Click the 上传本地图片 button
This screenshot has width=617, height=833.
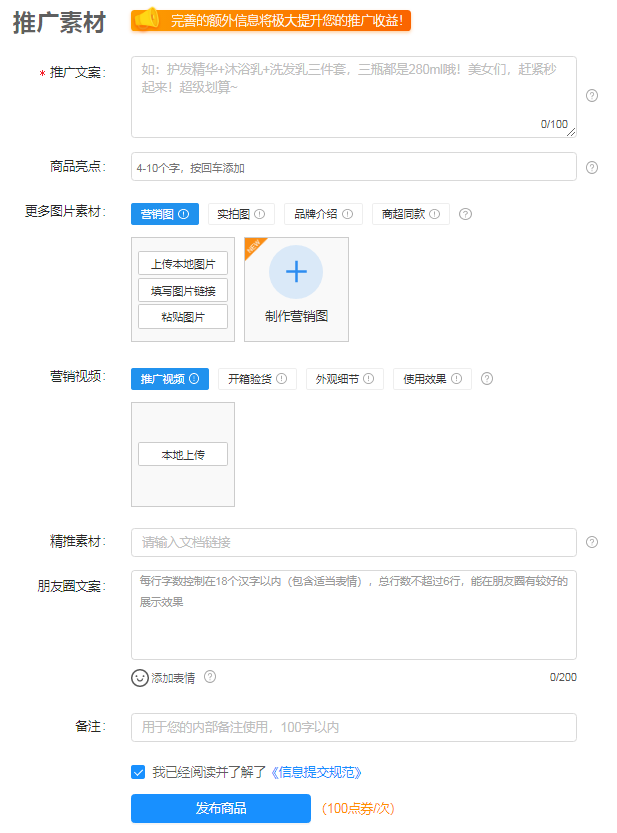[x=183, y=264]
